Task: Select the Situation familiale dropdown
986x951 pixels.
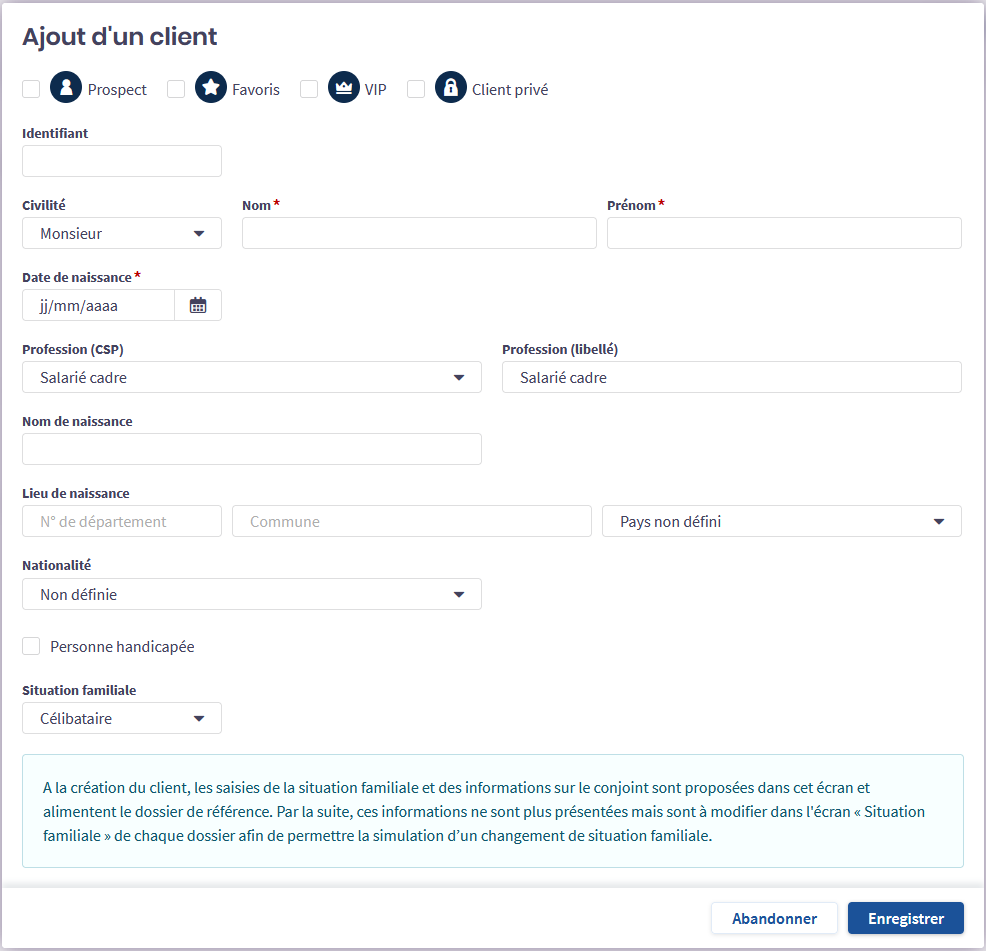Action: (x=122, y=719)
